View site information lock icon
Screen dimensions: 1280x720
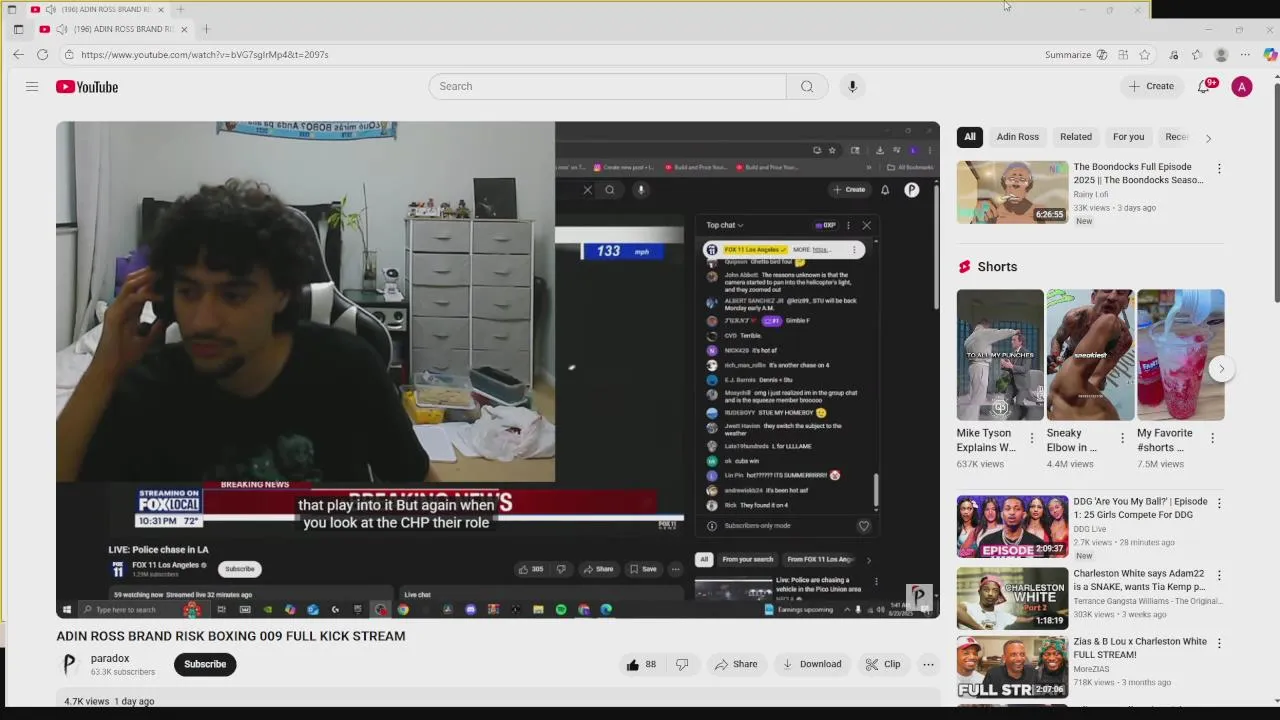(x=69, y=54)
